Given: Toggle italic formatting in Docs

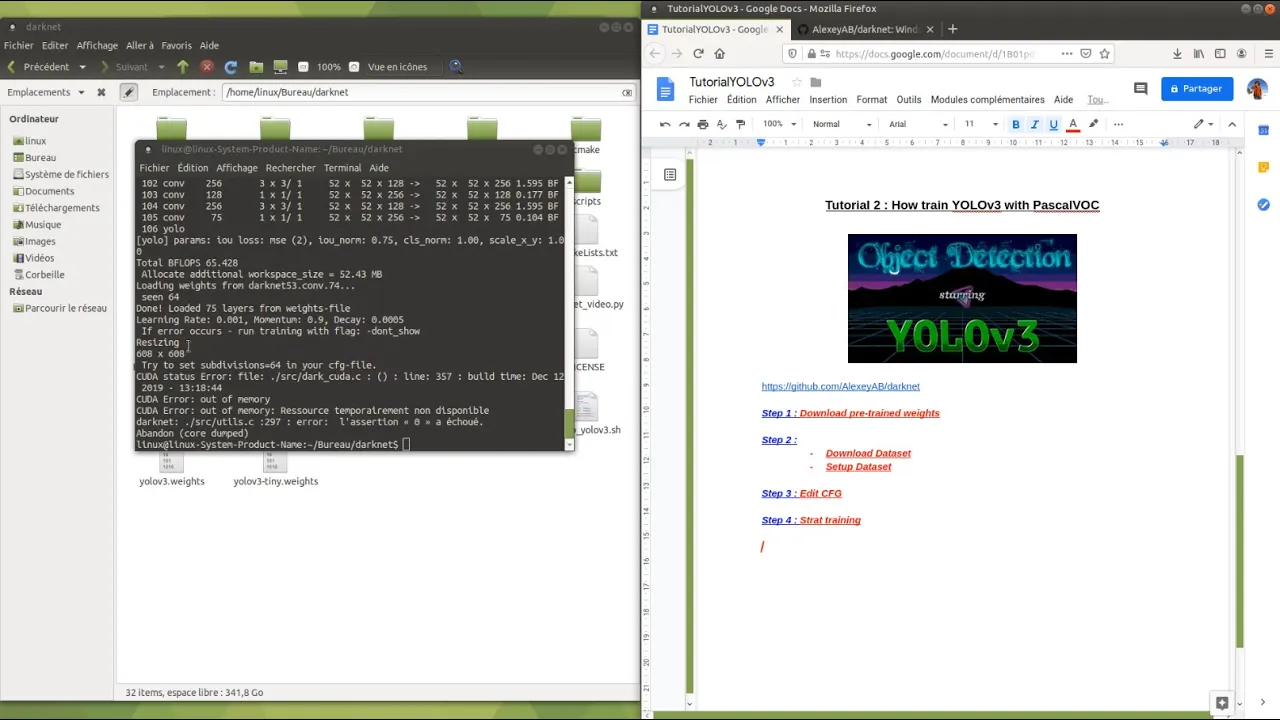Looking at the screenshot, I should tap(1035, 124).
